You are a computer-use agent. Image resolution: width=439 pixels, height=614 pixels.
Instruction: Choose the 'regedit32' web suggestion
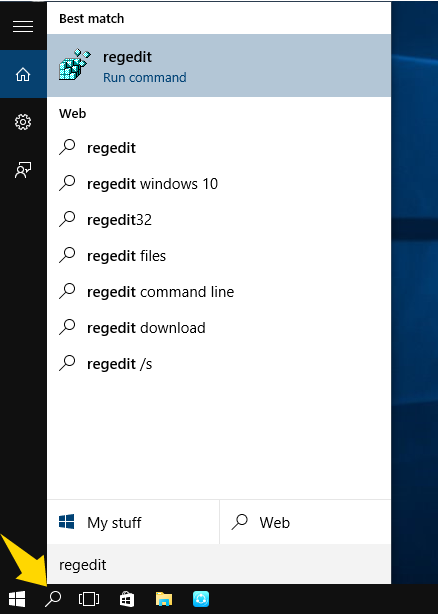pos(219,220)
